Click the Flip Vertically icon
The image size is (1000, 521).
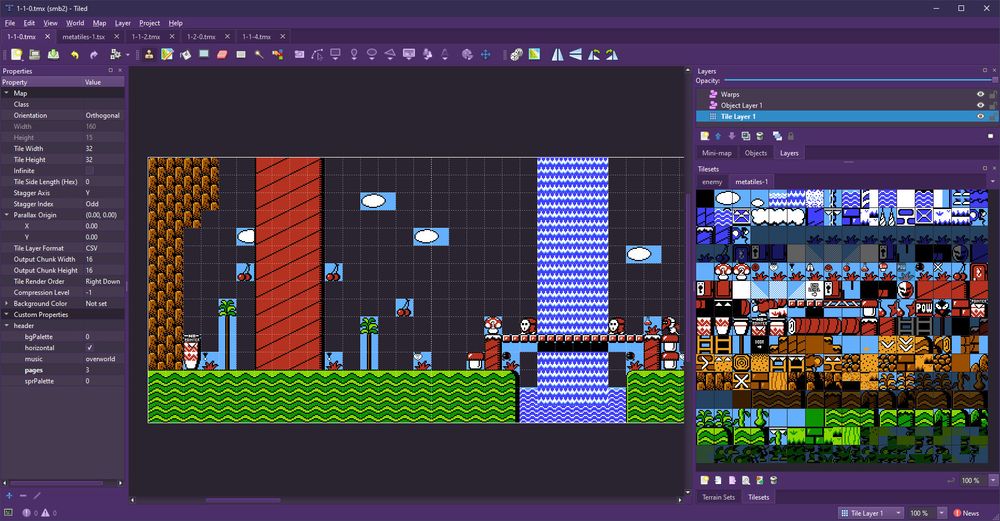(x=575, y=55)
